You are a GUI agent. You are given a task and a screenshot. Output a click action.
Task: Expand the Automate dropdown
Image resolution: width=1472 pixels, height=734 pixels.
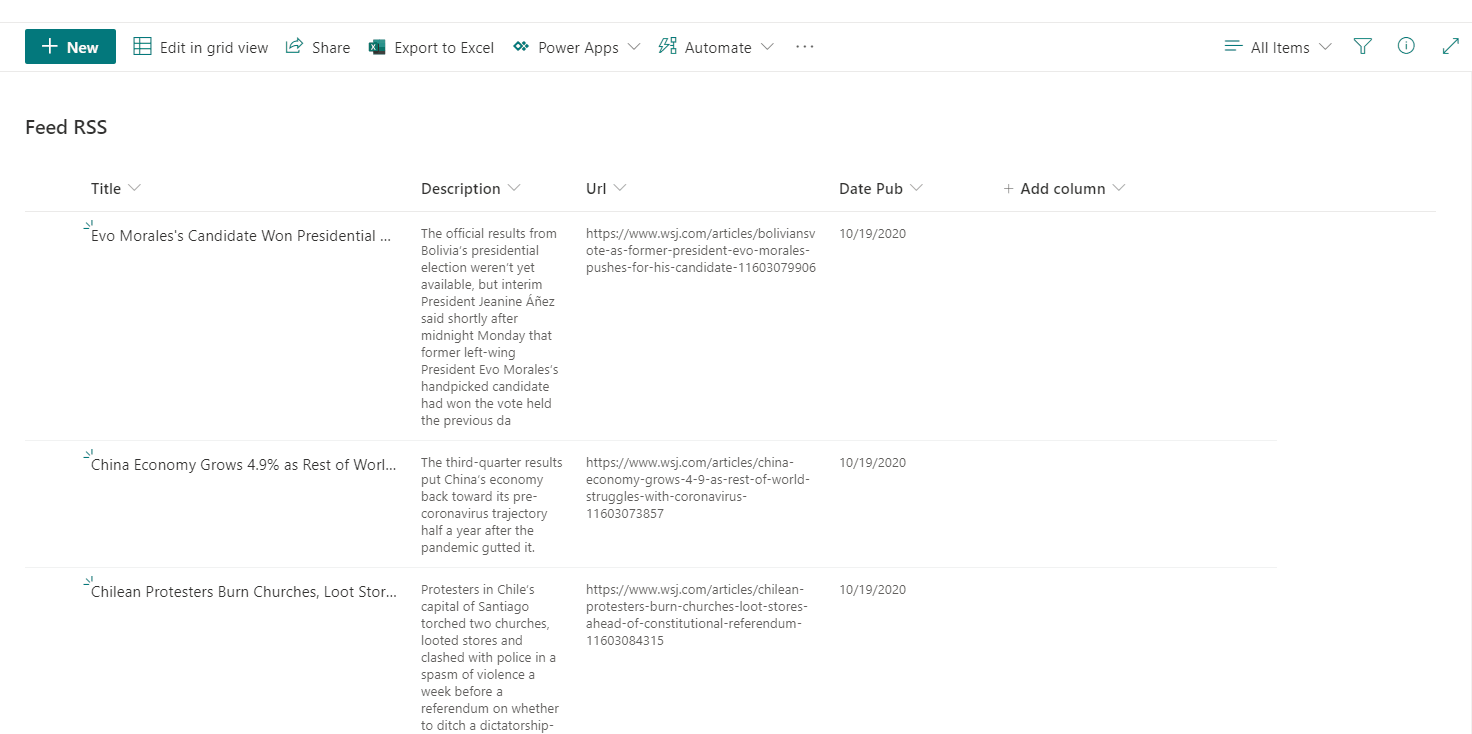(x=716, y=47)
